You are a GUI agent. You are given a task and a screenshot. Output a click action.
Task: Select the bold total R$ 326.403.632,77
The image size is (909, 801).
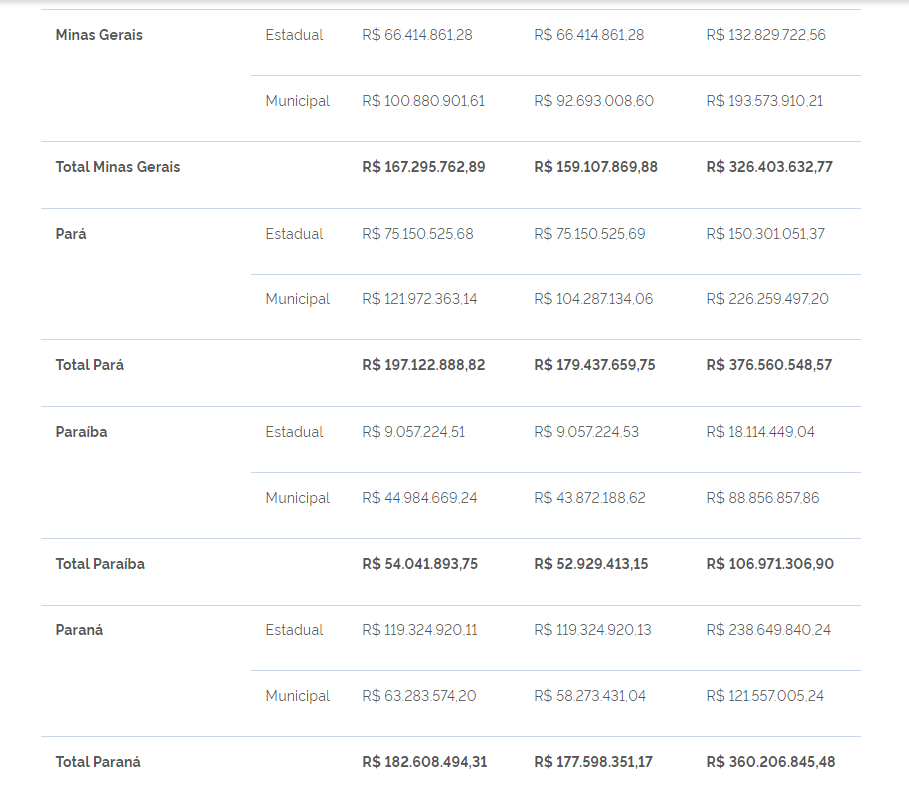coord(769,167)
